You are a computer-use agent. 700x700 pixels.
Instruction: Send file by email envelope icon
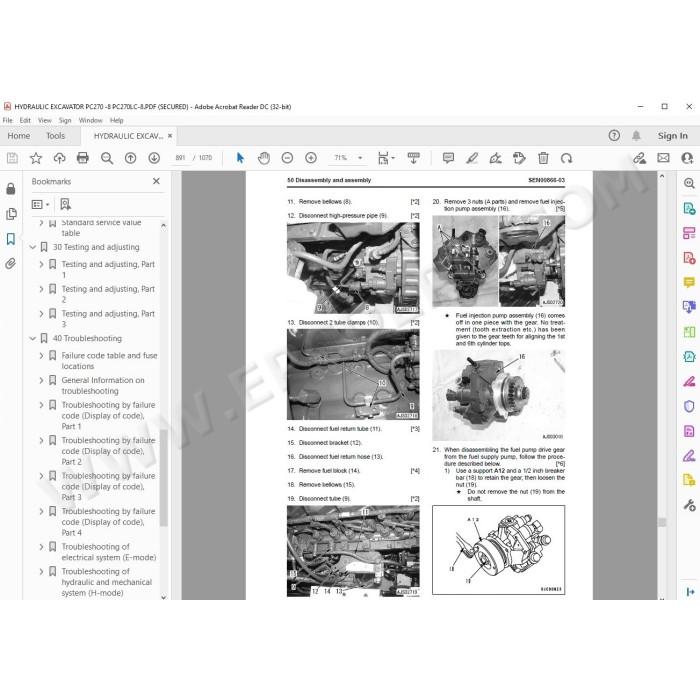pyautogui.click(x=663, y=158)
